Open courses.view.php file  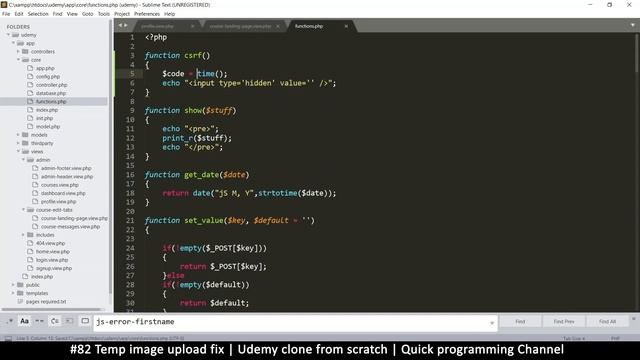(x=60, y=185)
